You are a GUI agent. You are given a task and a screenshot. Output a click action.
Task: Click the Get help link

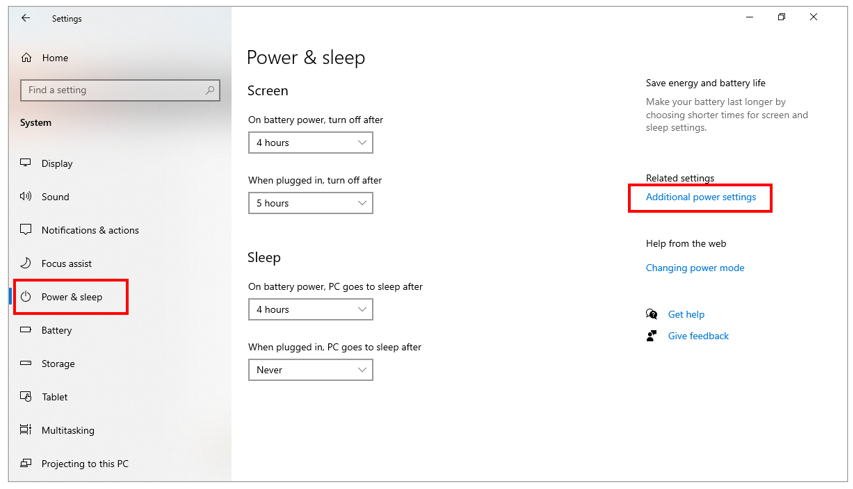(686, 314)
